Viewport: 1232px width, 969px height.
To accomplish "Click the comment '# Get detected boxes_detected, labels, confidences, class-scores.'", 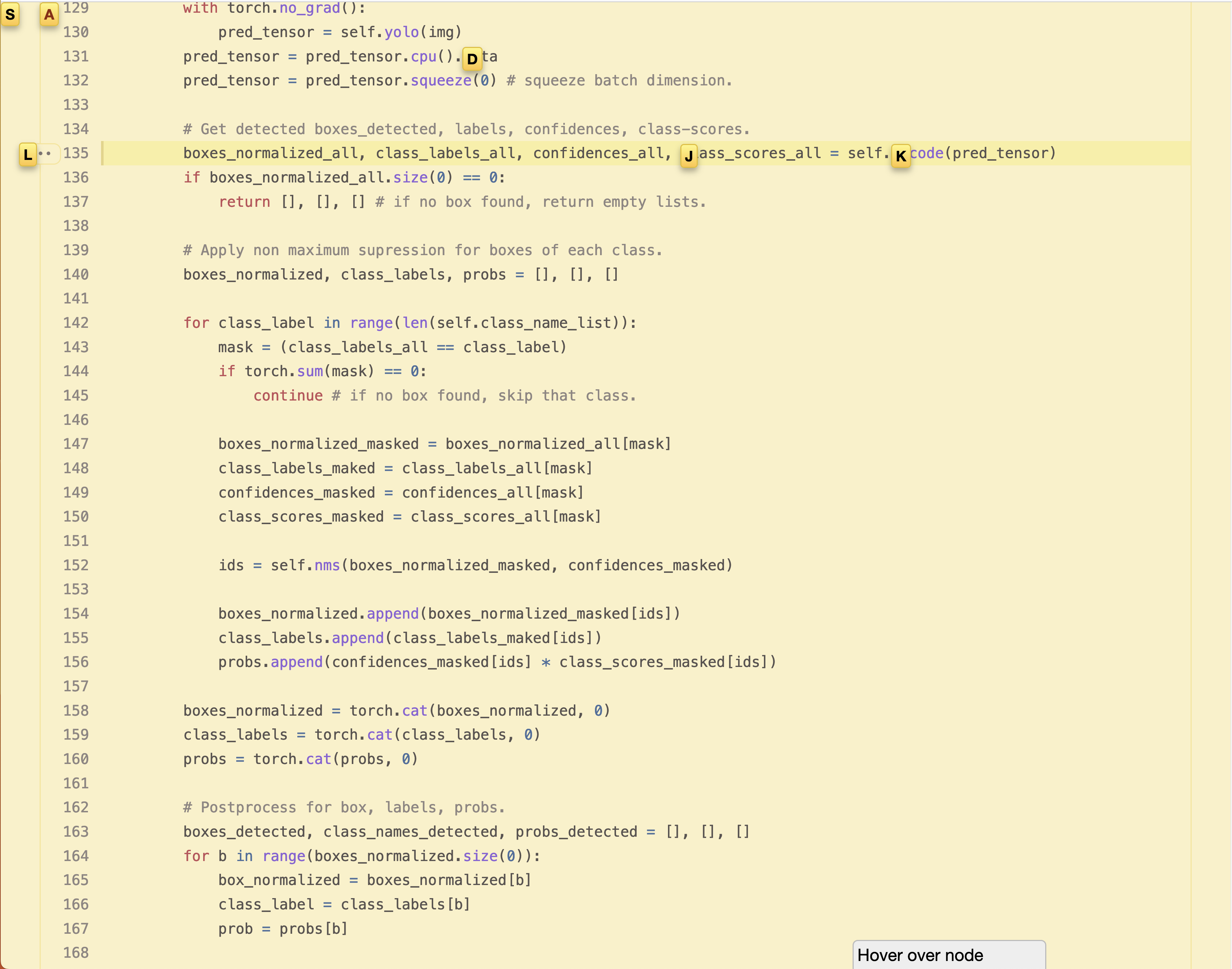I will [x=466, y=129].
